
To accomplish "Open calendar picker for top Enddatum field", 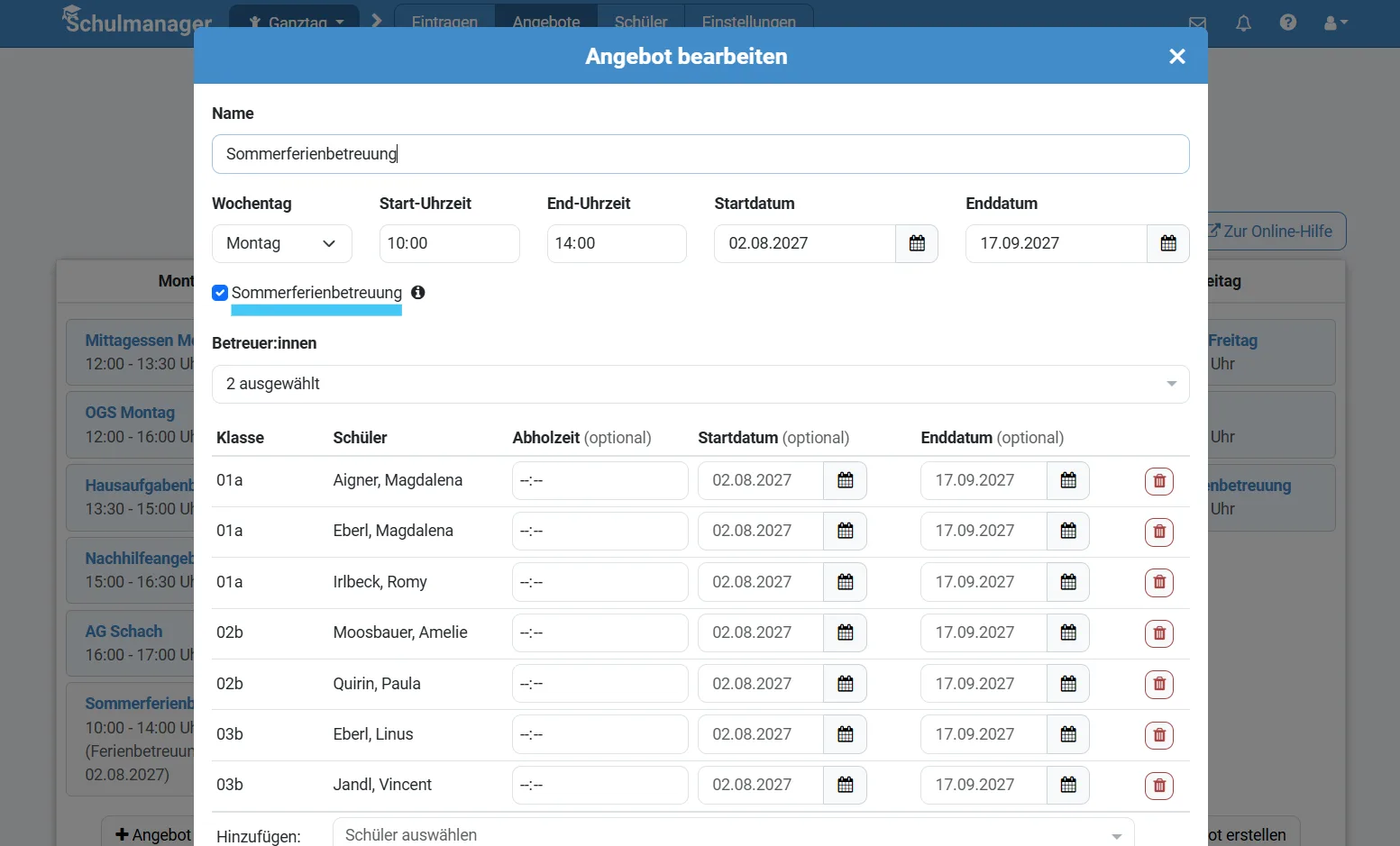I will click(1168, 243).
